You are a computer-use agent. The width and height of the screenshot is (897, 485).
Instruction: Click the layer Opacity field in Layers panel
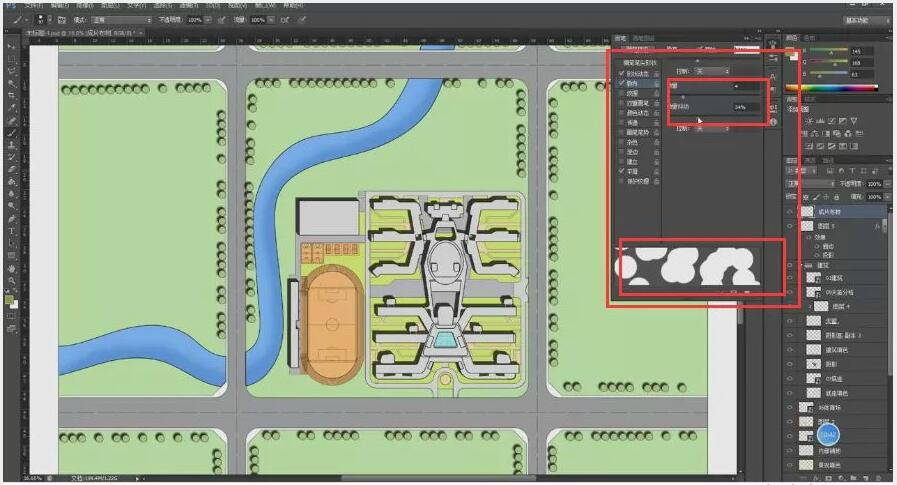pyautogui.click(x=874, y=185)
